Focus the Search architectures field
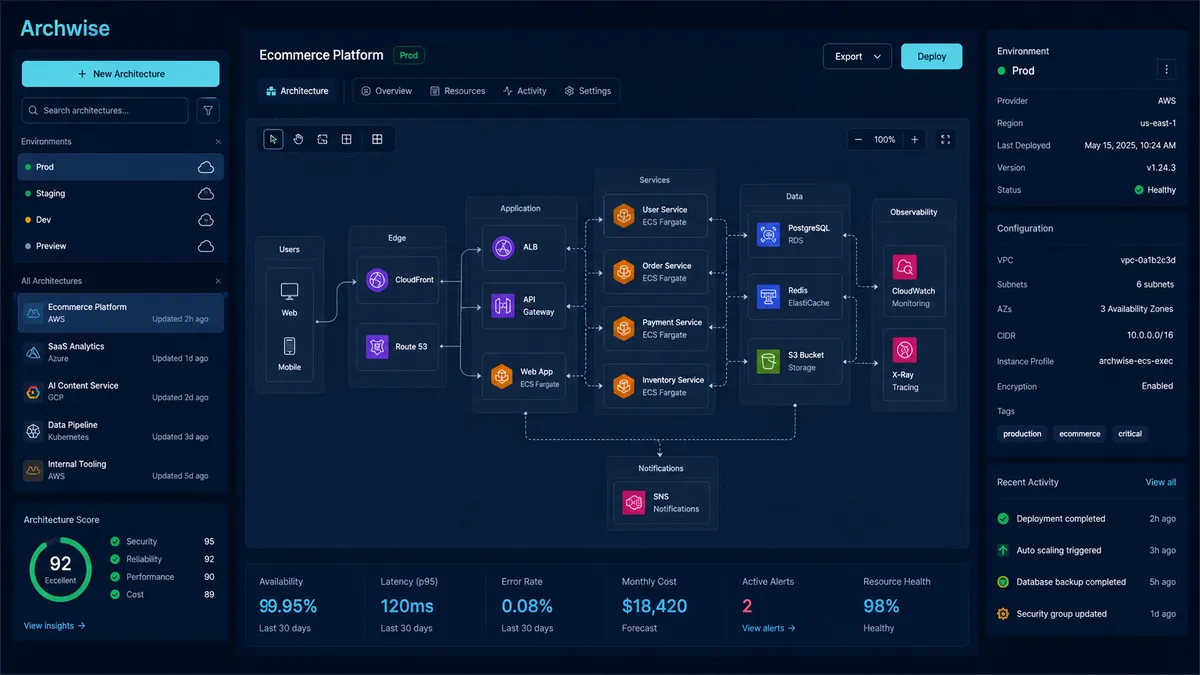 point(105,111)
